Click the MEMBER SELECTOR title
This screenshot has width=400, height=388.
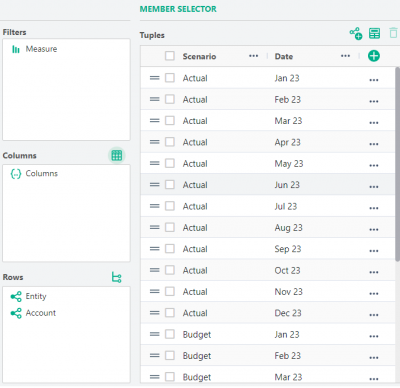[x=178, y=9]
